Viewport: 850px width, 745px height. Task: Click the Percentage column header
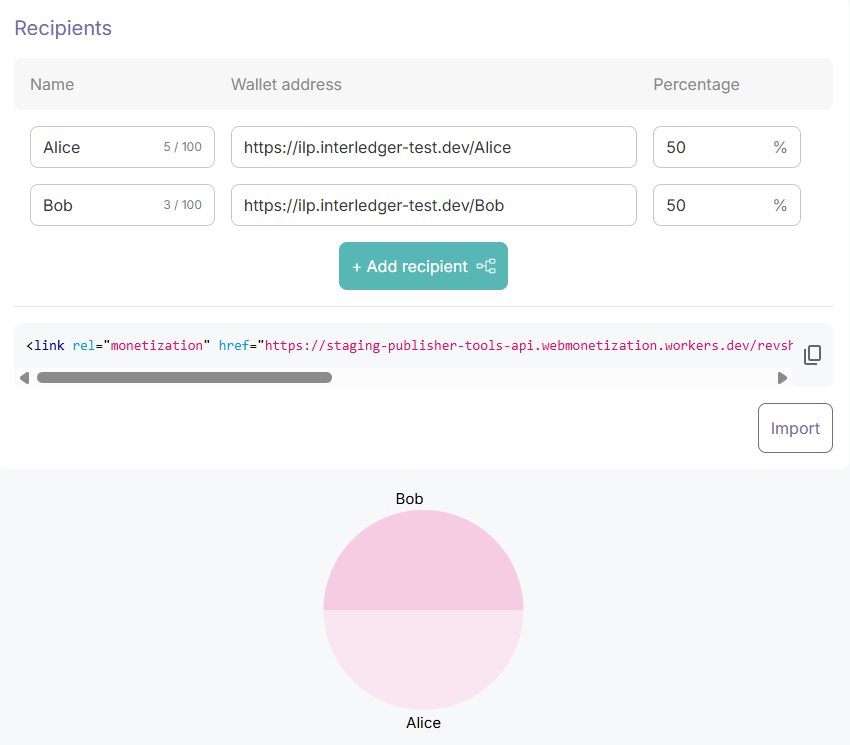pyautogui.click(x=696, y=85)
